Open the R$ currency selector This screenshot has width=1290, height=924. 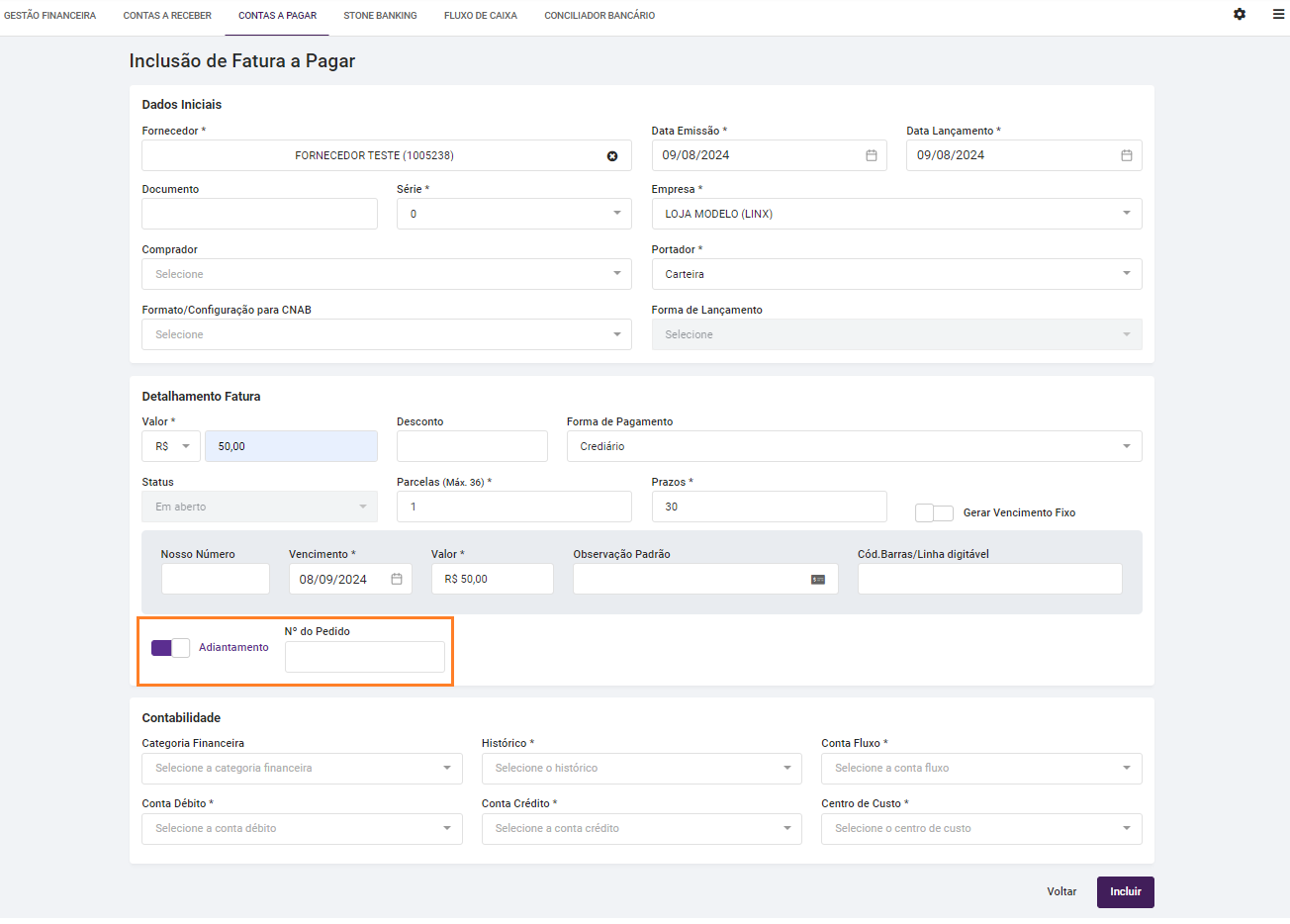pos(172,446)
